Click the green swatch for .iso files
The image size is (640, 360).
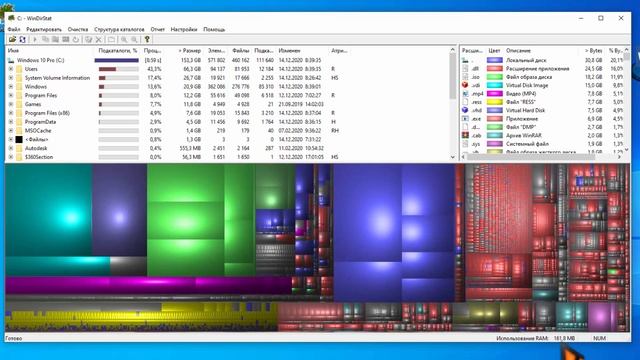(494, 77)
